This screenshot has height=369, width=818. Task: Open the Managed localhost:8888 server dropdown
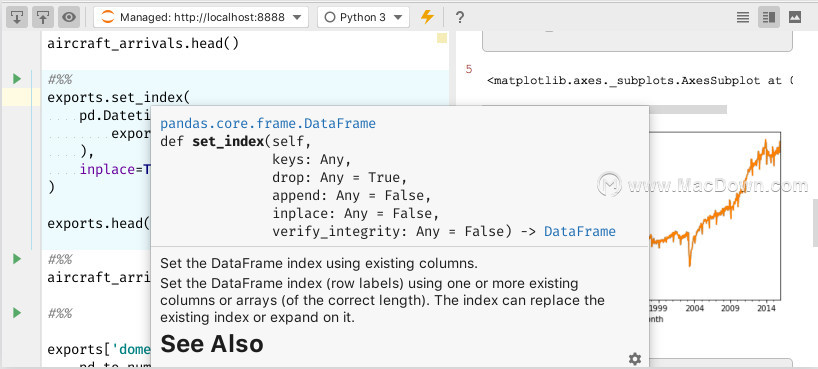tap(201, 17)
